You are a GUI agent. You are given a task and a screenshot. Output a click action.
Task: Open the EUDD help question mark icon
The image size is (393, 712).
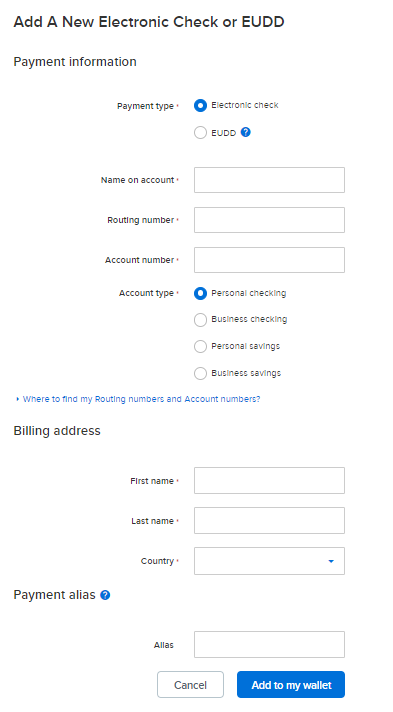click(x=245, y=132)
